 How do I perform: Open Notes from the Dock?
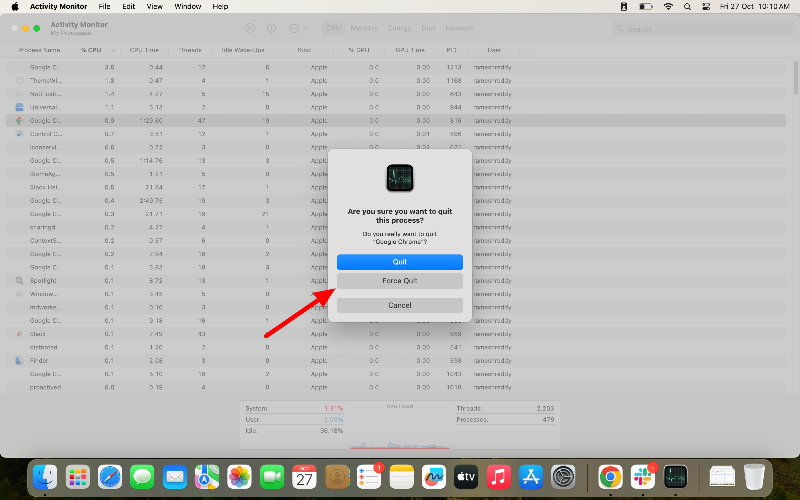(402, 478)
